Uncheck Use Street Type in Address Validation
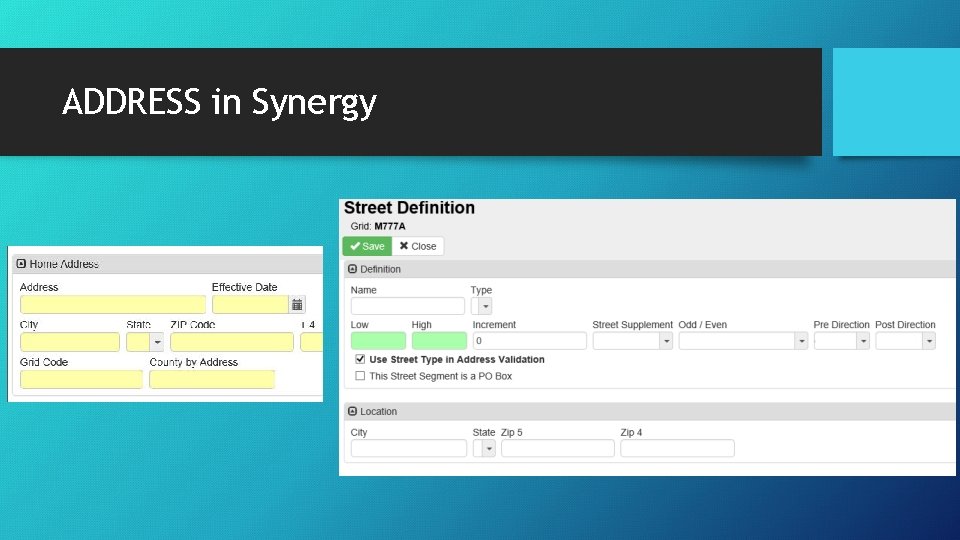The height and width of the screenshot is (540, 960). coord(360,359)
